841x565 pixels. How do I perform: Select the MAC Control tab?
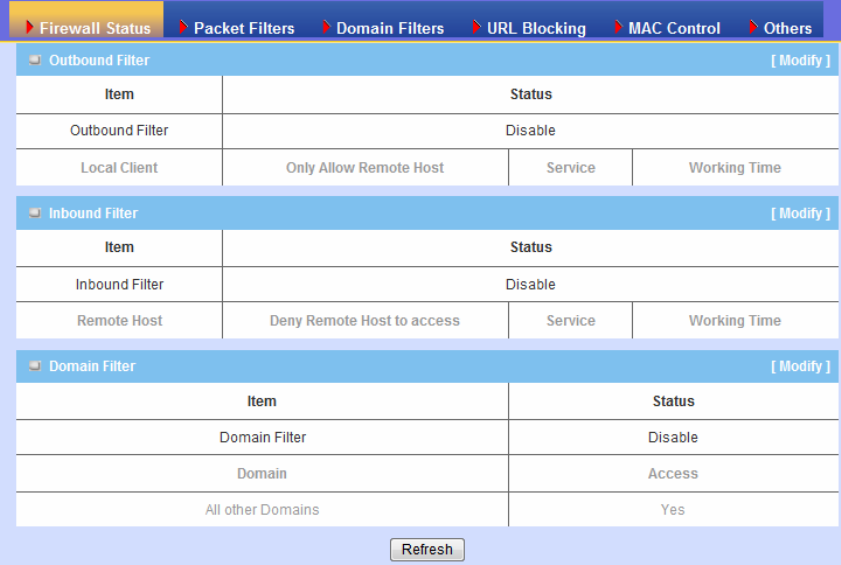[x=674, y=28]
